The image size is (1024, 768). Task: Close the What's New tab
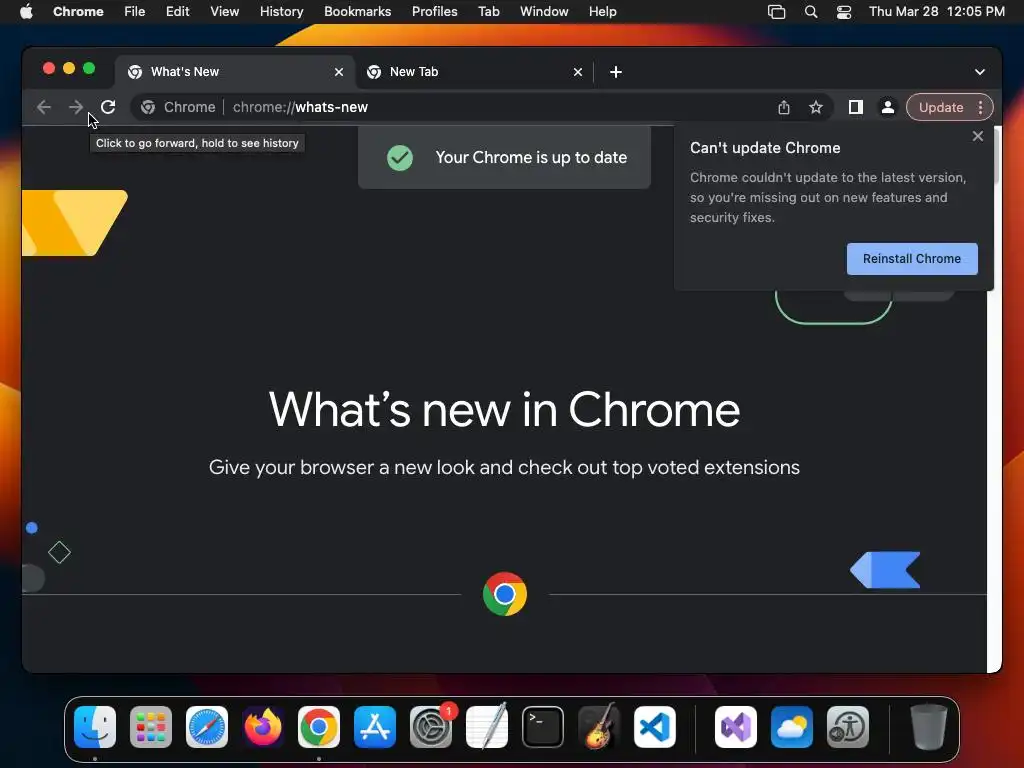click(339, 72)
